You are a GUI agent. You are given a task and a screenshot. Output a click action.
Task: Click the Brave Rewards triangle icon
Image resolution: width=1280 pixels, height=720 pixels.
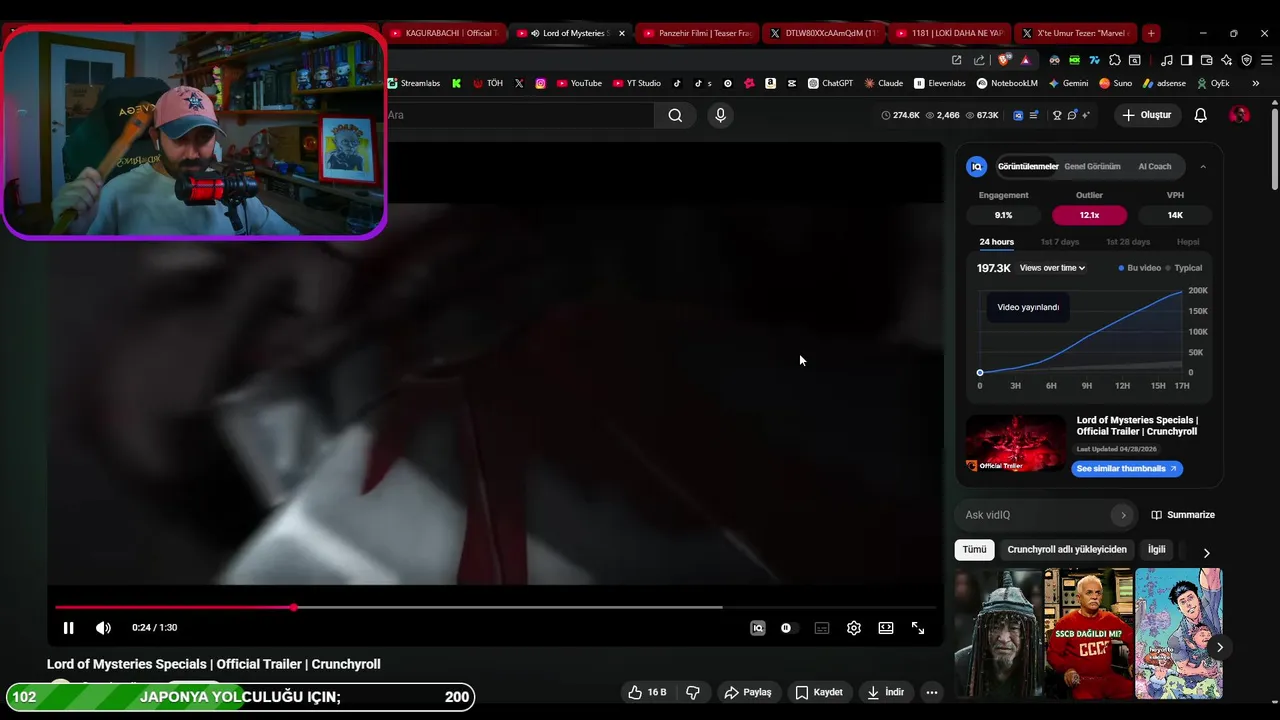1025,60
